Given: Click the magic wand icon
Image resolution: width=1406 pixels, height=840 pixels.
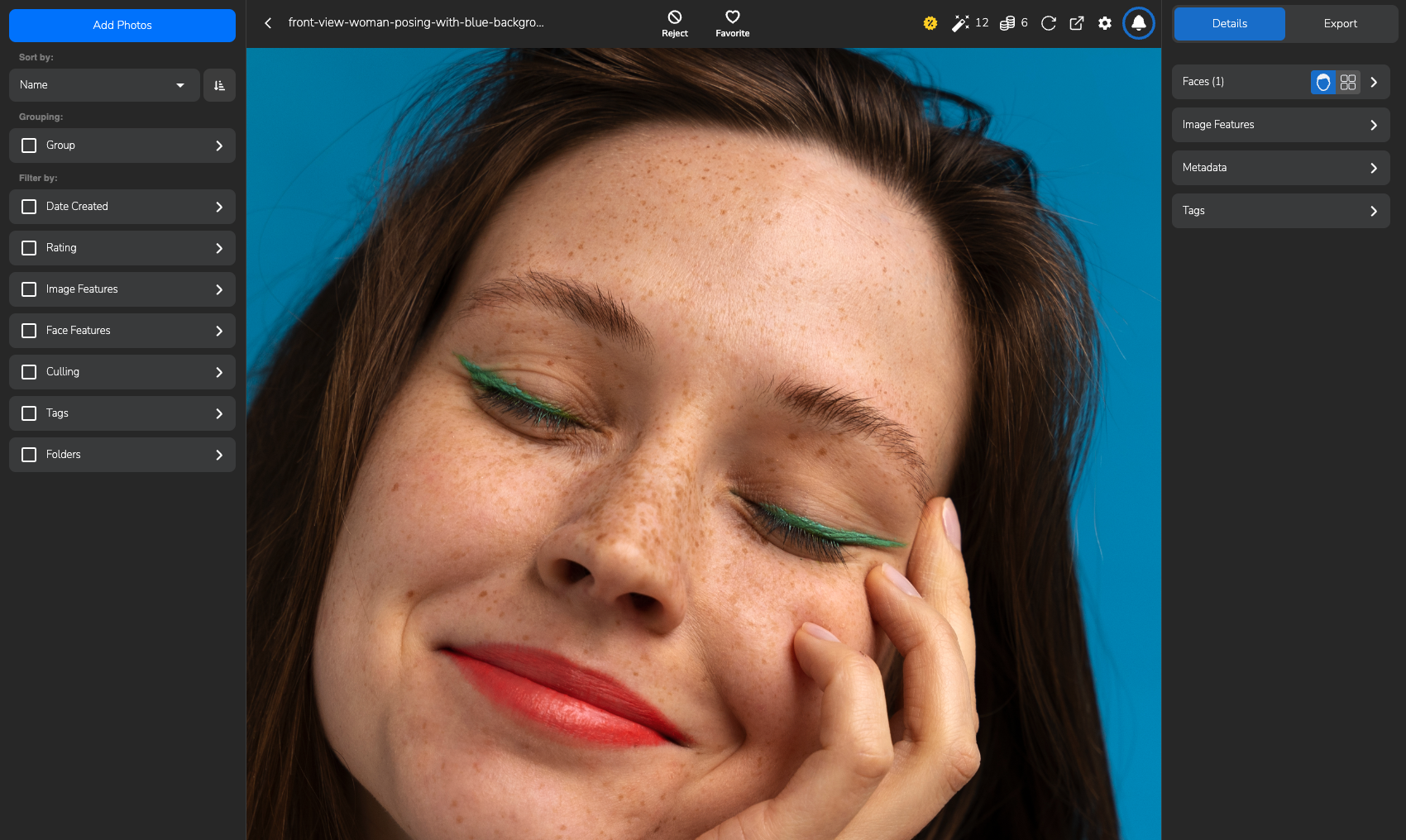Looking at the screenshot, I should pyautogui.click(x=959, y=23).
